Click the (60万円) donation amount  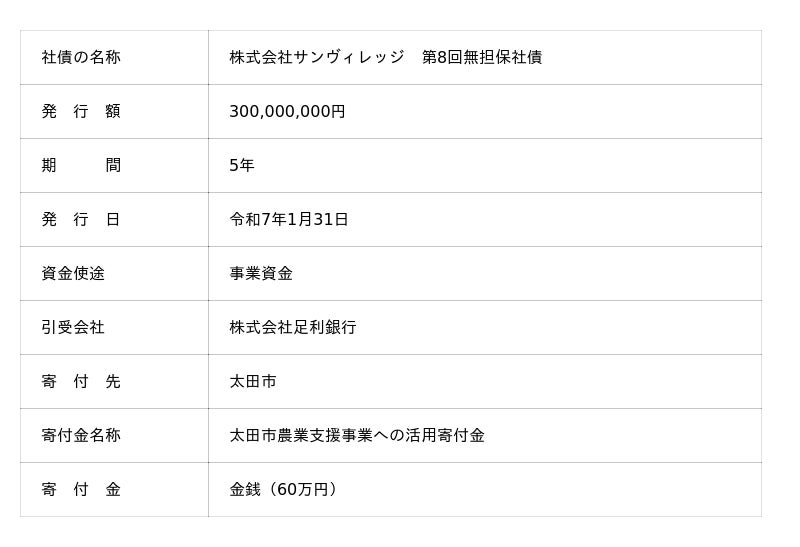point(303,490)
